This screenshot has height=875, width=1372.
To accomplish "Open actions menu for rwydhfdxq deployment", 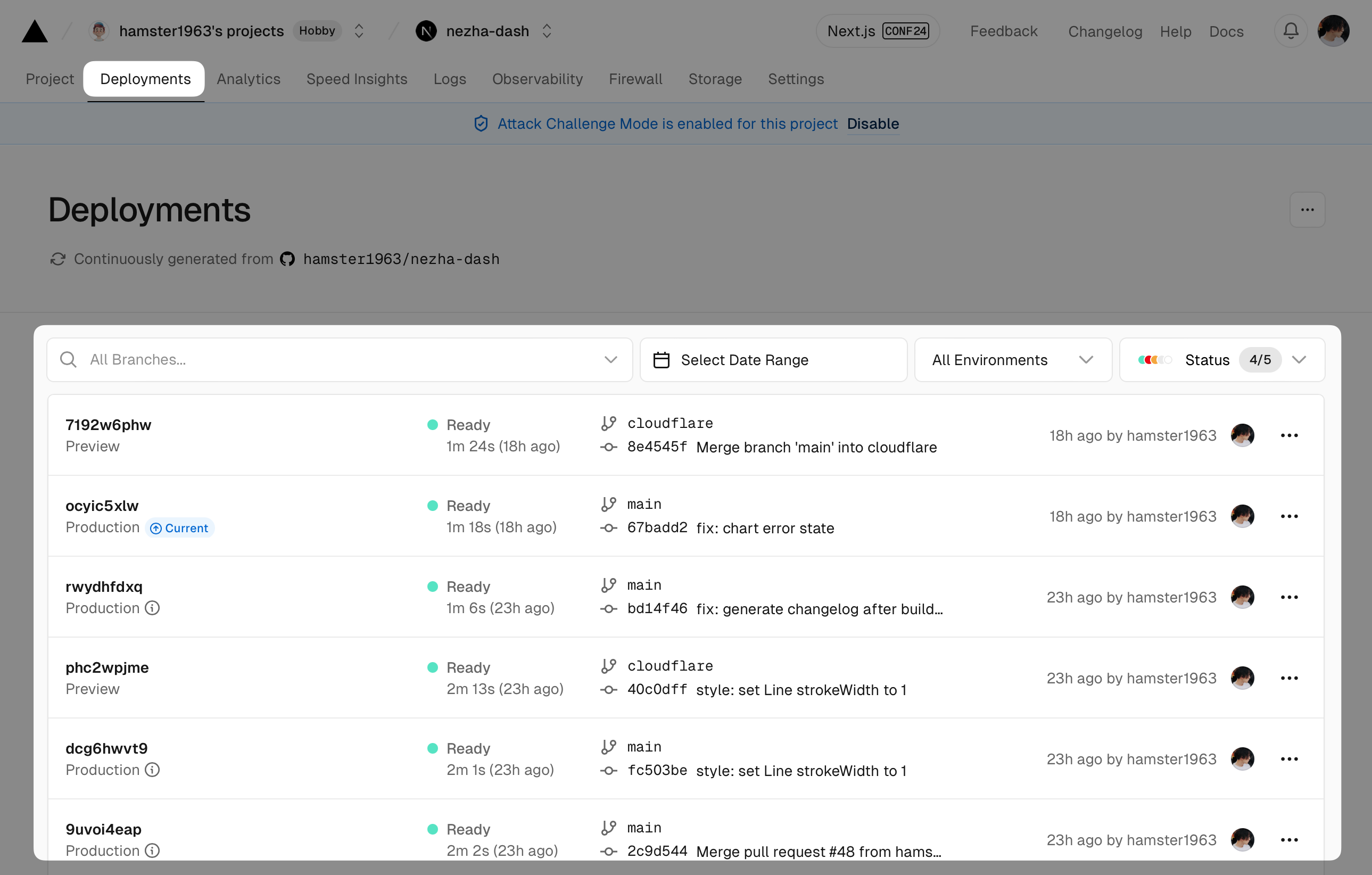I will (1289, 597).
